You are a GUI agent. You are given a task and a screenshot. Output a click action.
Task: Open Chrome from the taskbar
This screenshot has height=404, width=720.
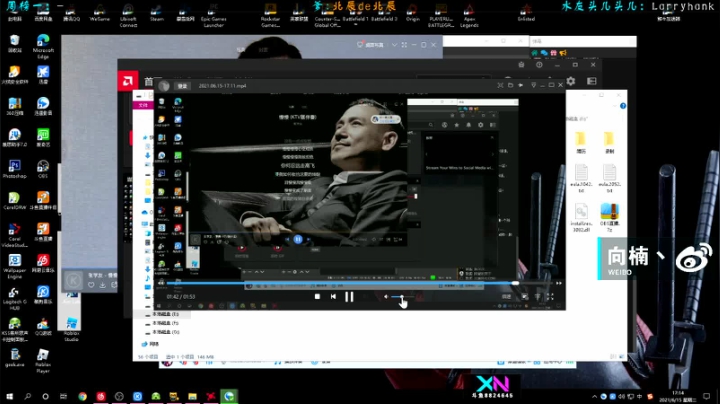pyautogui.click(x=82, y=396)
